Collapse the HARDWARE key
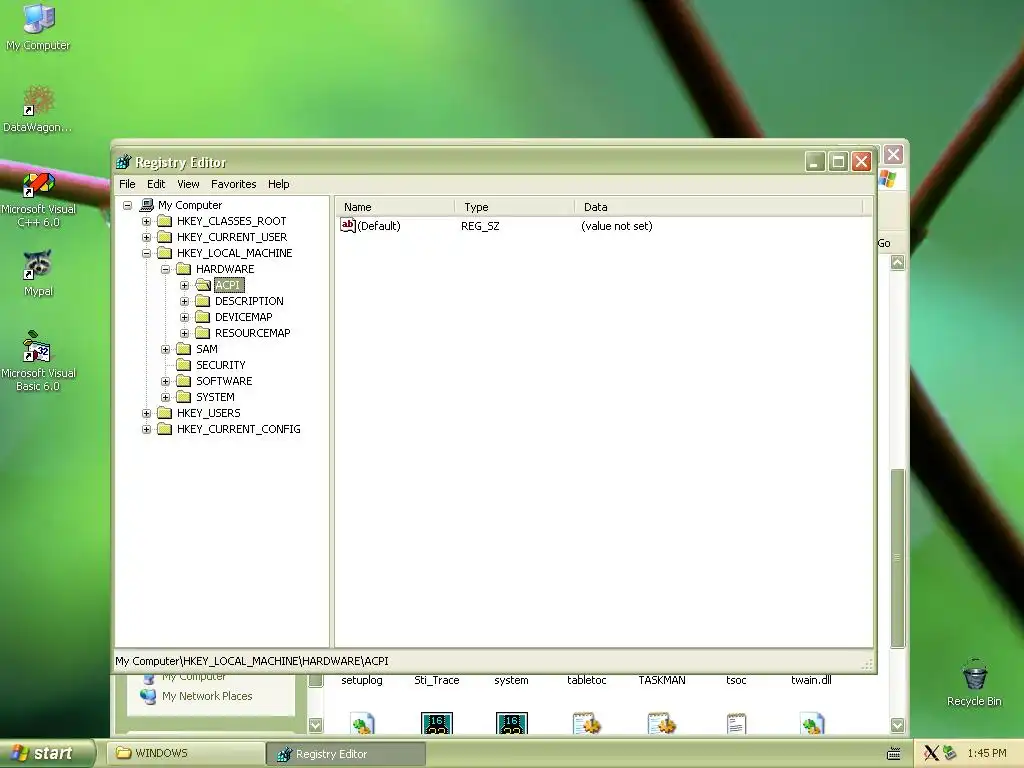Image resolution: width=1024 pixels, height=768 pixels. click(x=165, y=269)
